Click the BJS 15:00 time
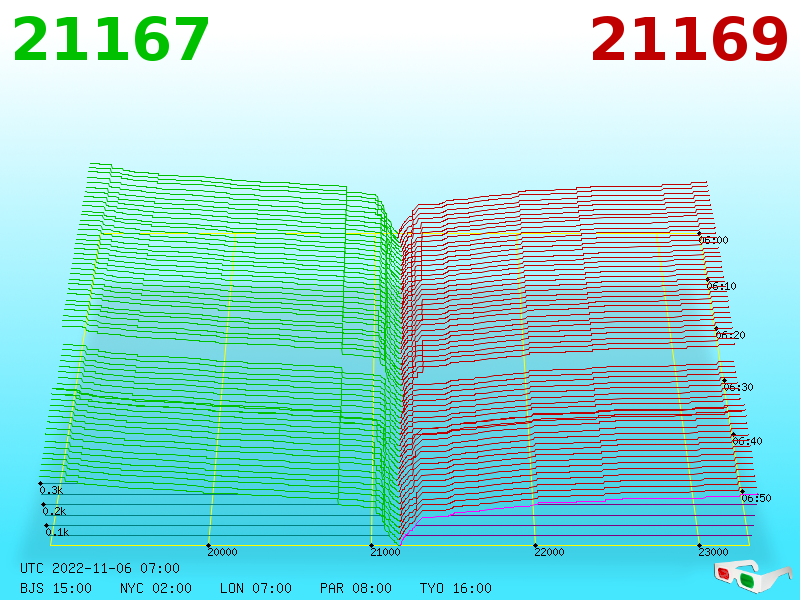This screenshot has width=800, height=600. pos(56,588)
